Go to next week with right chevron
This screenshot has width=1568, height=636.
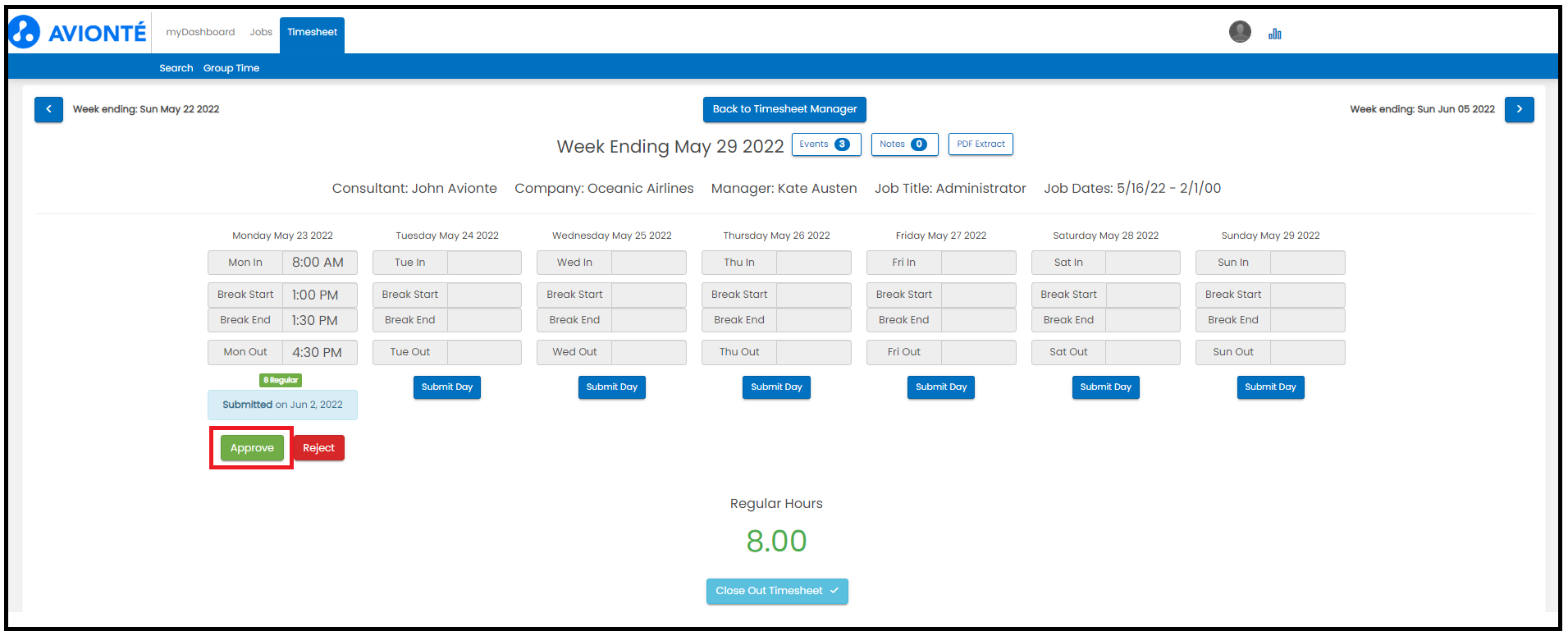point(1519,109)
